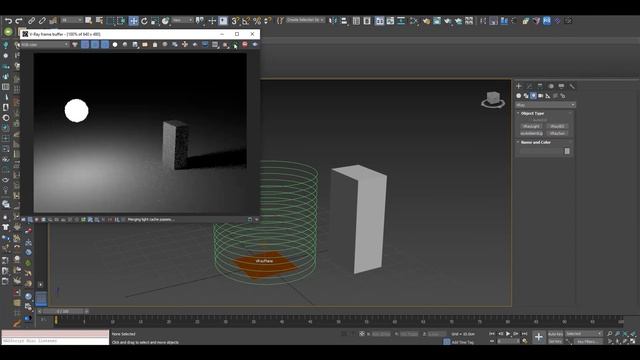Activate the Select and Place tool
Screen dimensions: 640x360
coord(165,20)
